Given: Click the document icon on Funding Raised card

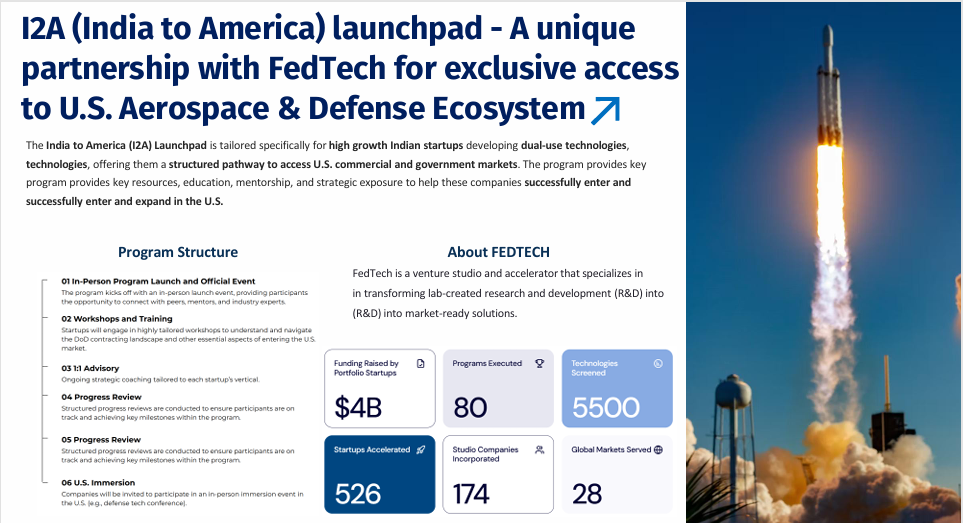Looking at the screenshot, I should 421,363.
